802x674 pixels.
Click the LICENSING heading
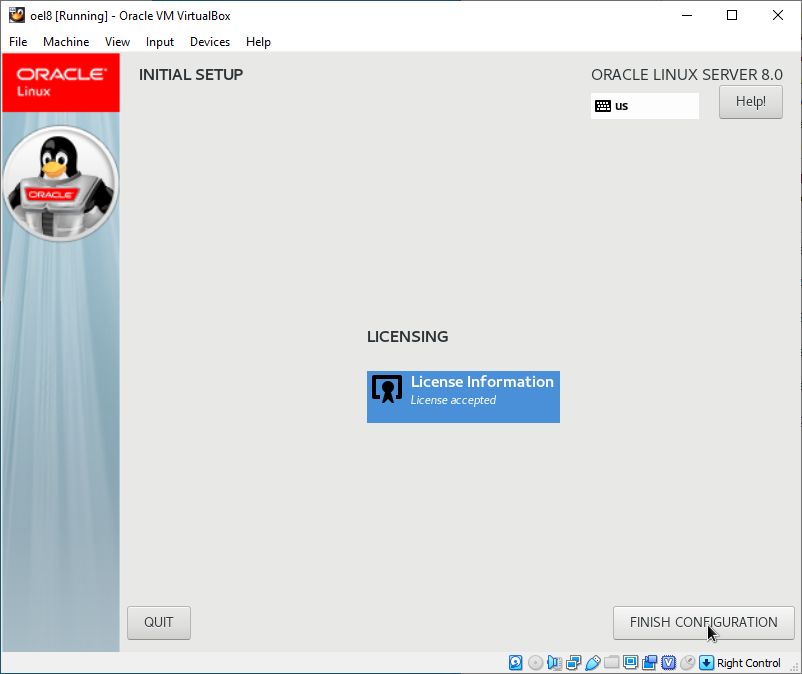coord(407,336)
